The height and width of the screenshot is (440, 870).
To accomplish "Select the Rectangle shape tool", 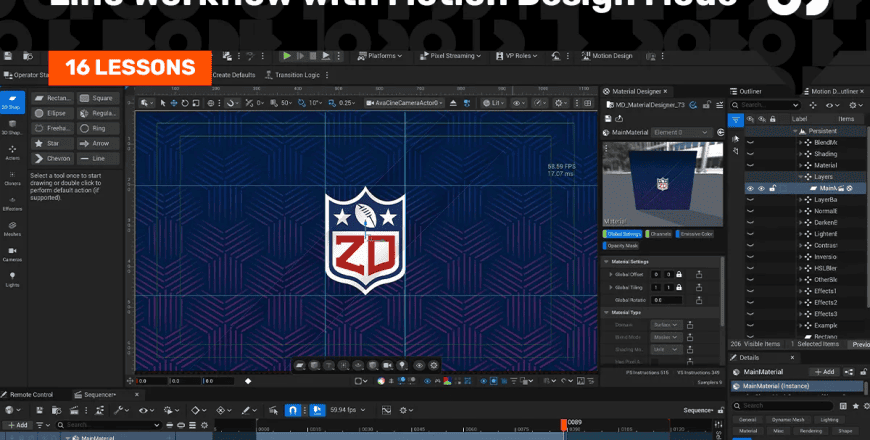I will 53,98.
